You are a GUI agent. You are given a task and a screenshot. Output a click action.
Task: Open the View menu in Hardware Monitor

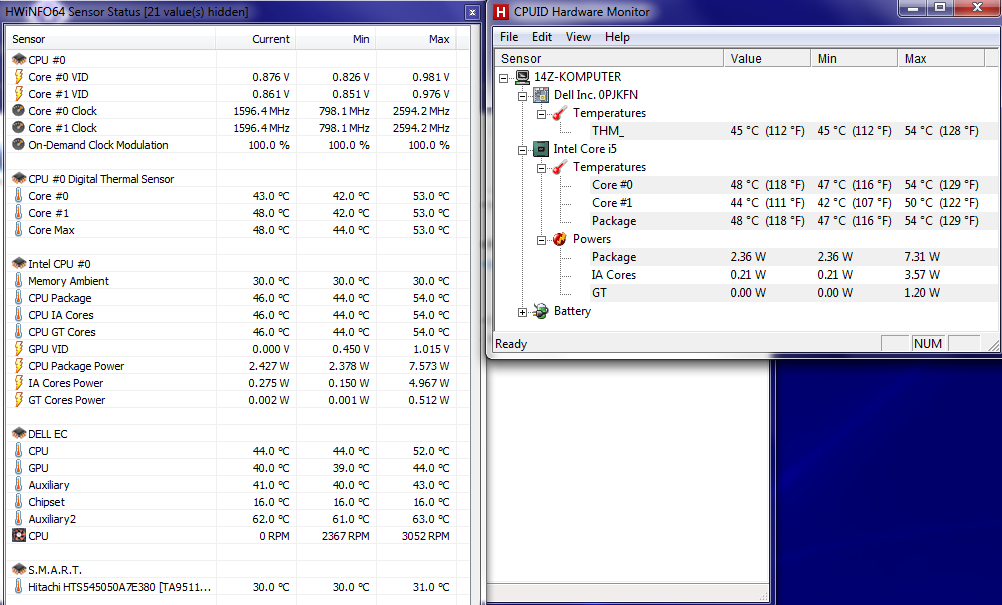tap(578, 37)
